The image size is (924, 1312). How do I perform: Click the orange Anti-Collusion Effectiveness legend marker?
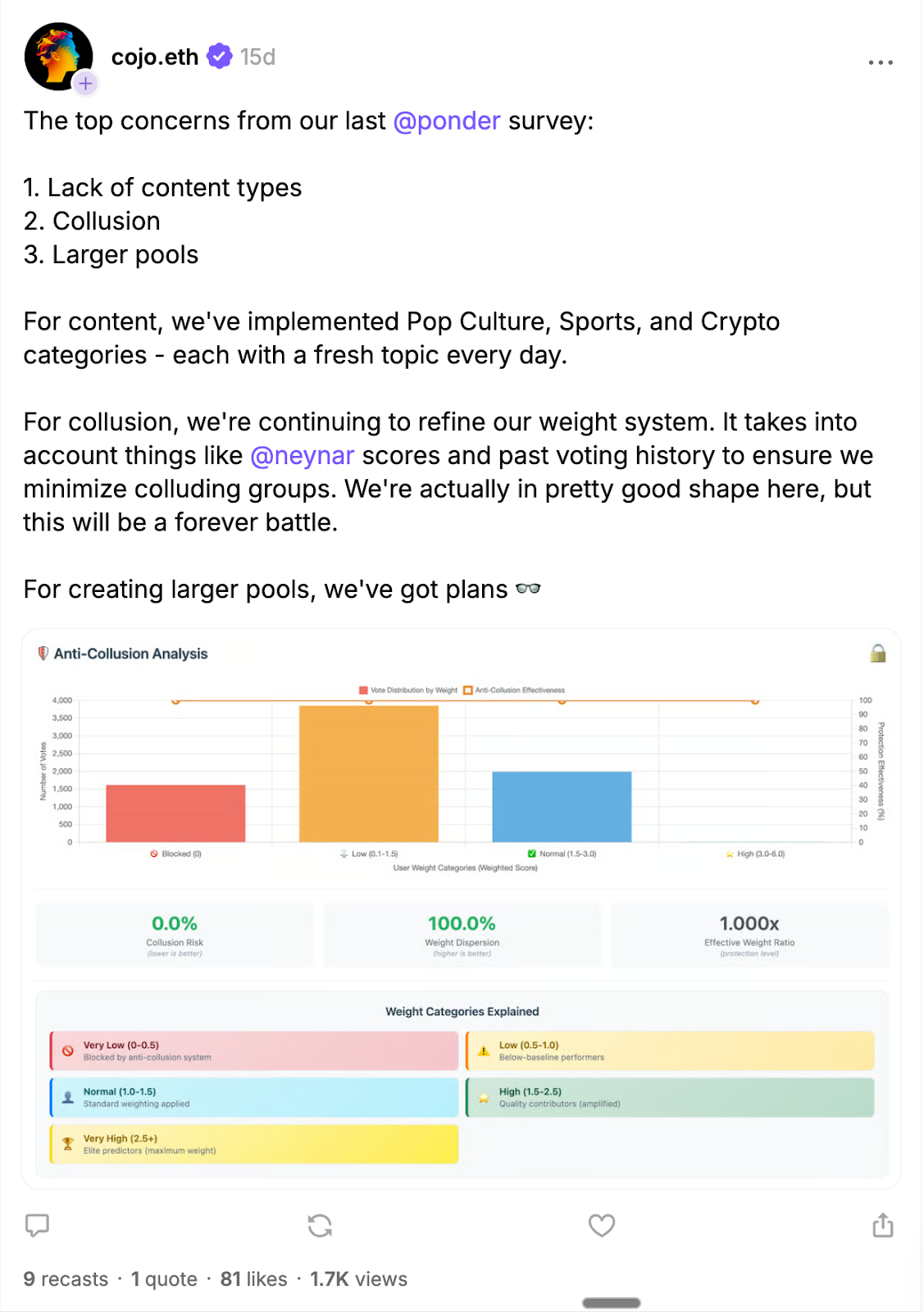[x=468, y=690]
